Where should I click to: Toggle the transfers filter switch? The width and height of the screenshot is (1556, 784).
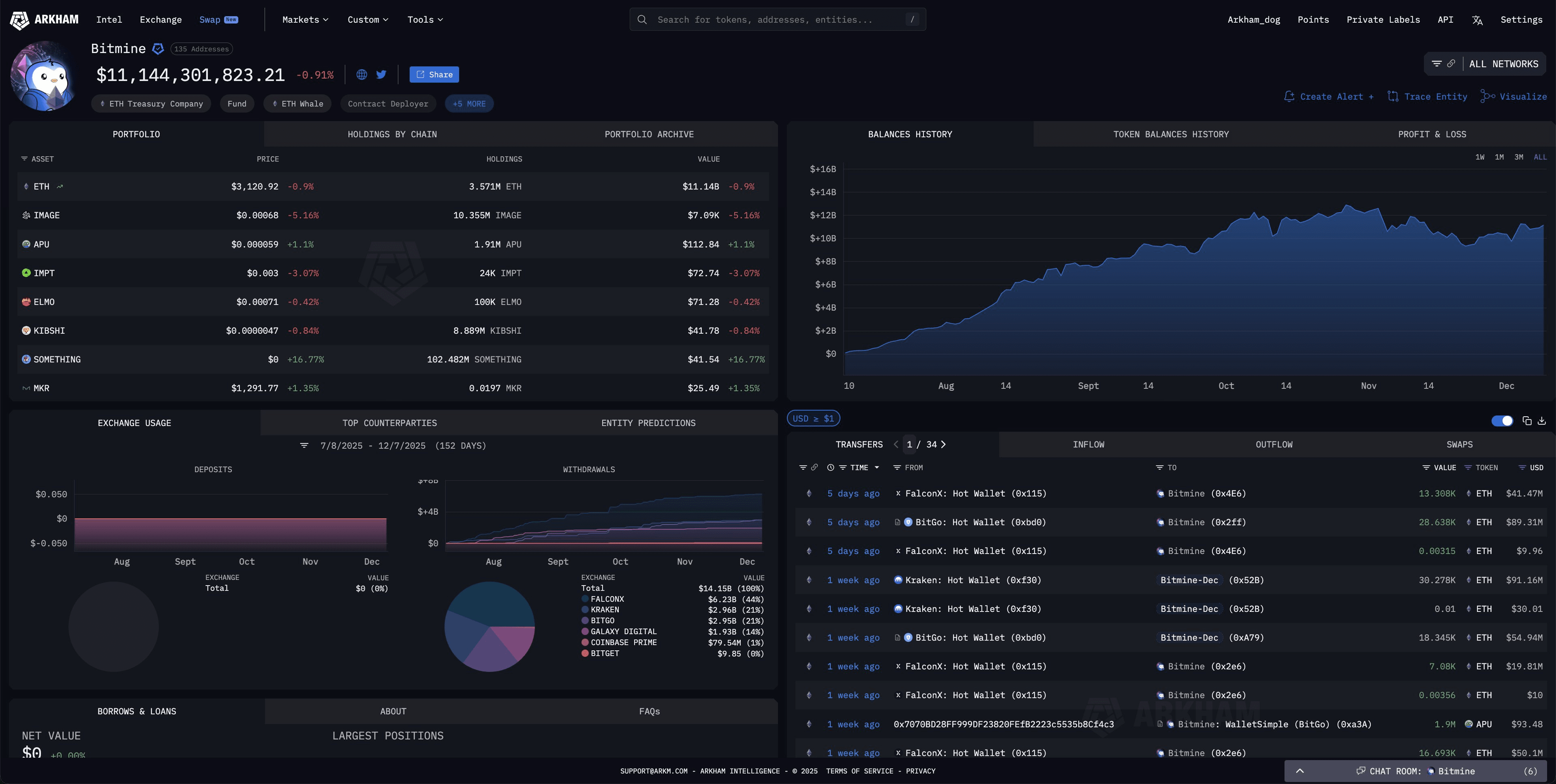[1502, 421]
